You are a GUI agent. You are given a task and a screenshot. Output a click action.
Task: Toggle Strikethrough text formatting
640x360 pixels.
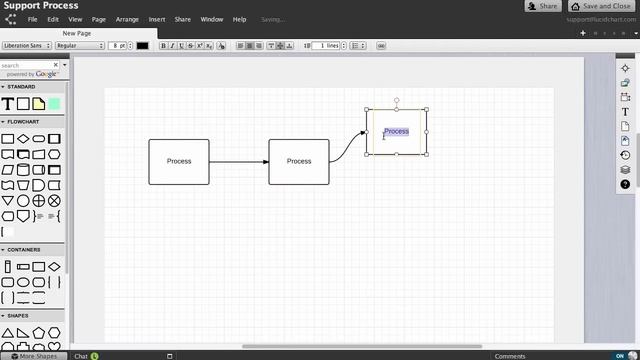(x=190, y=46)
